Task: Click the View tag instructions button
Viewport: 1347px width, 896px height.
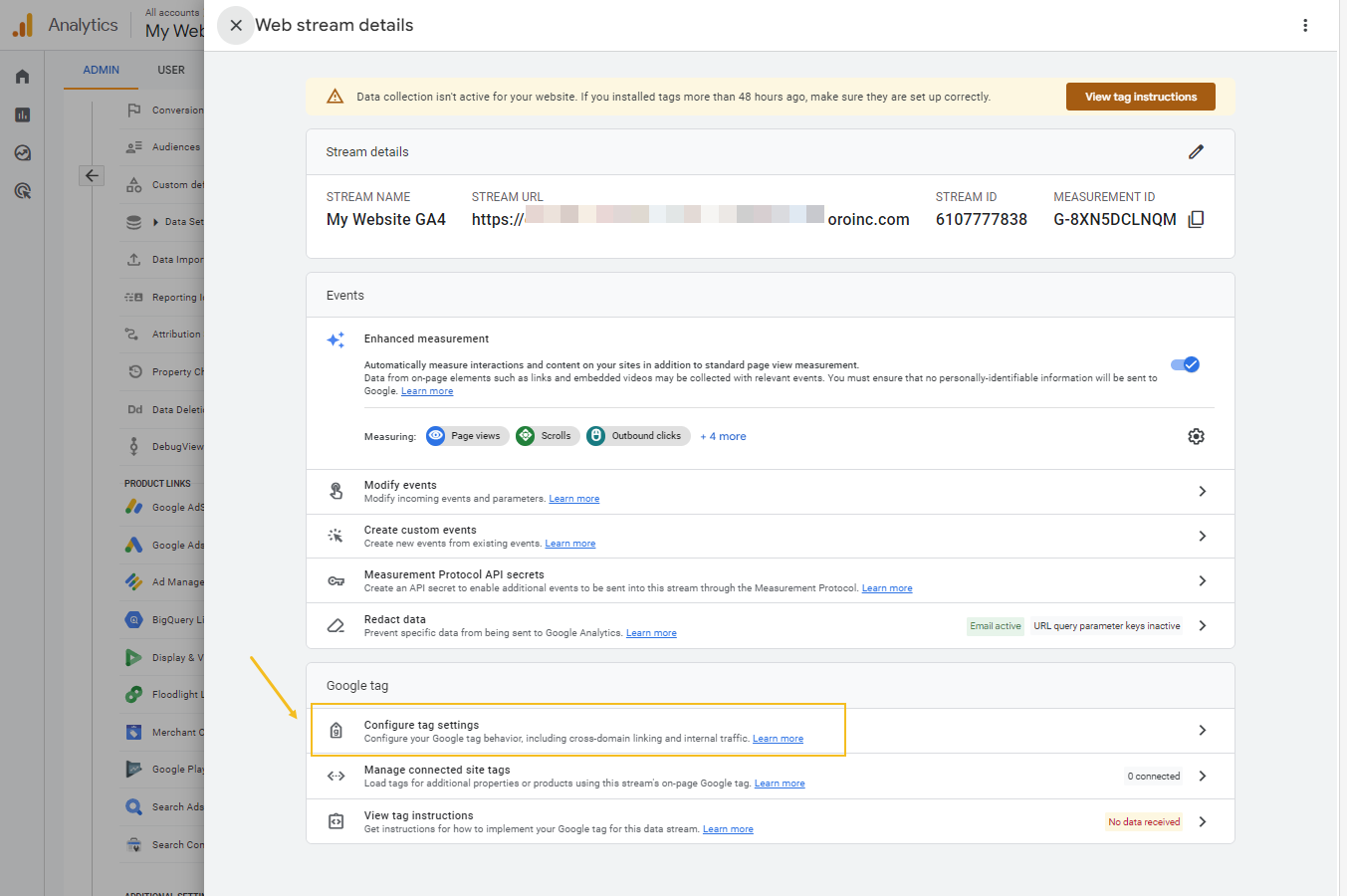Action: (x=1140, y=97)
